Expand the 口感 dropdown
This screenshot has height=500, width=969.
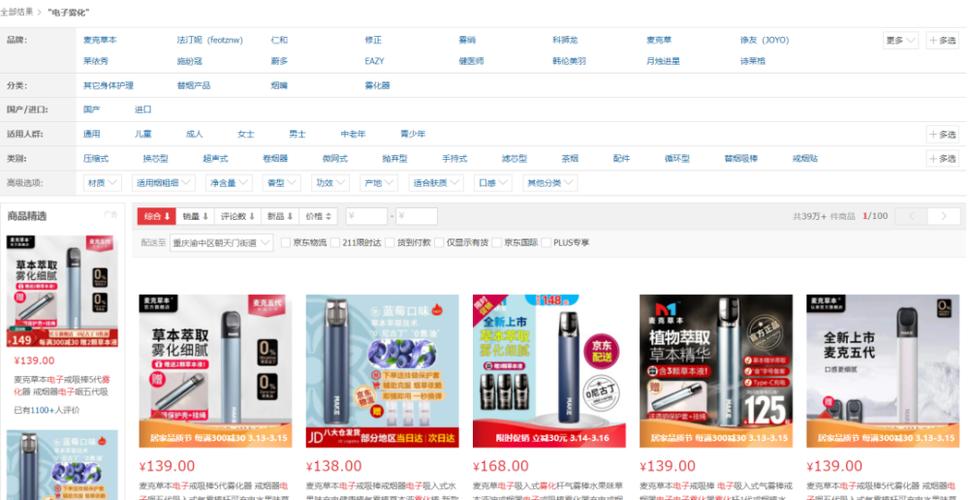493,183
